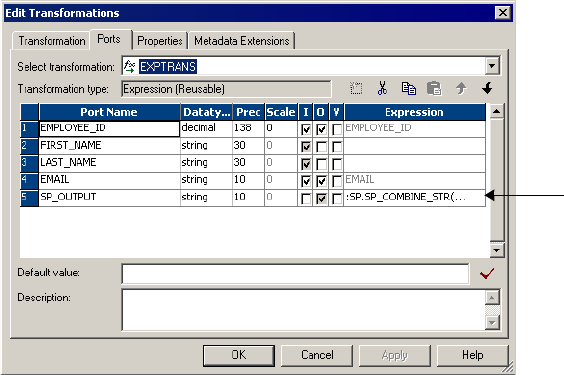
Task: Click the Copy port icon
Action: tap(409, 88)
